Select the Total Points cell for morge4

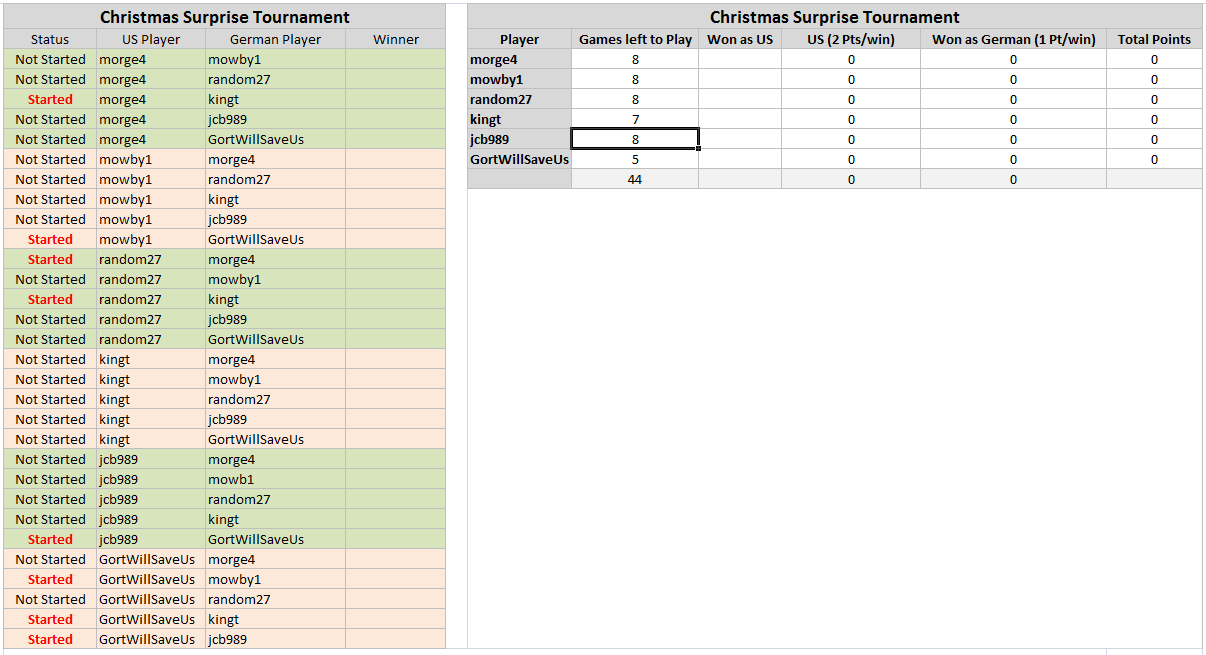pos(1154,59)
